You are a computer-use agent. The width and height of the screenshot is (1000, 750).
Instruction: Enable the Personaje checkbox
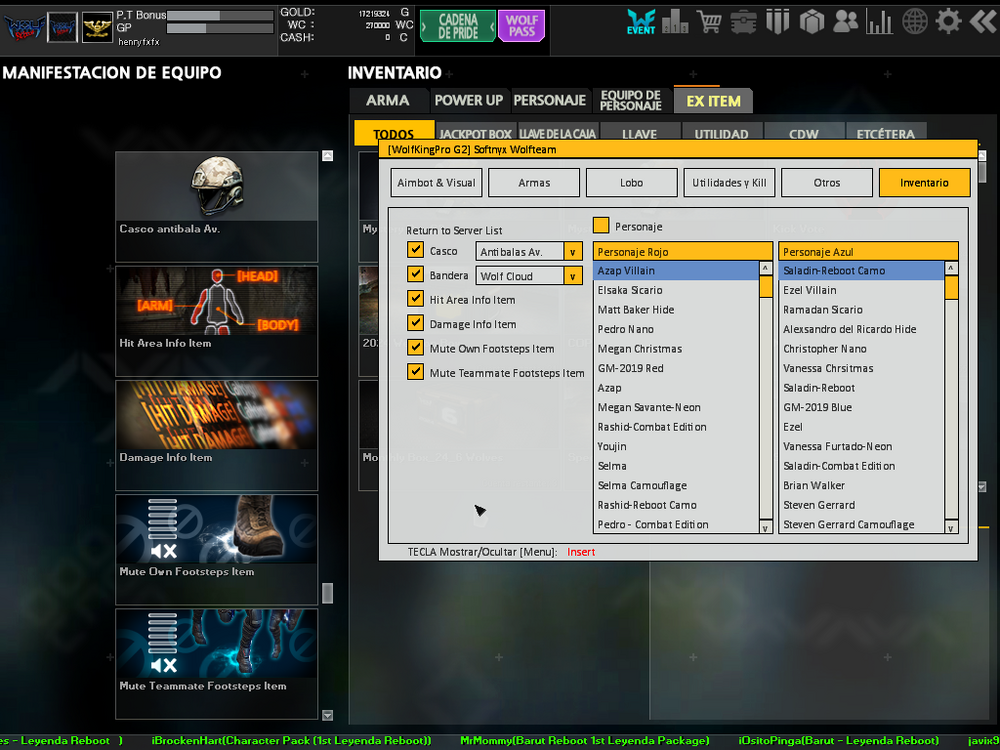click(601, 226)
